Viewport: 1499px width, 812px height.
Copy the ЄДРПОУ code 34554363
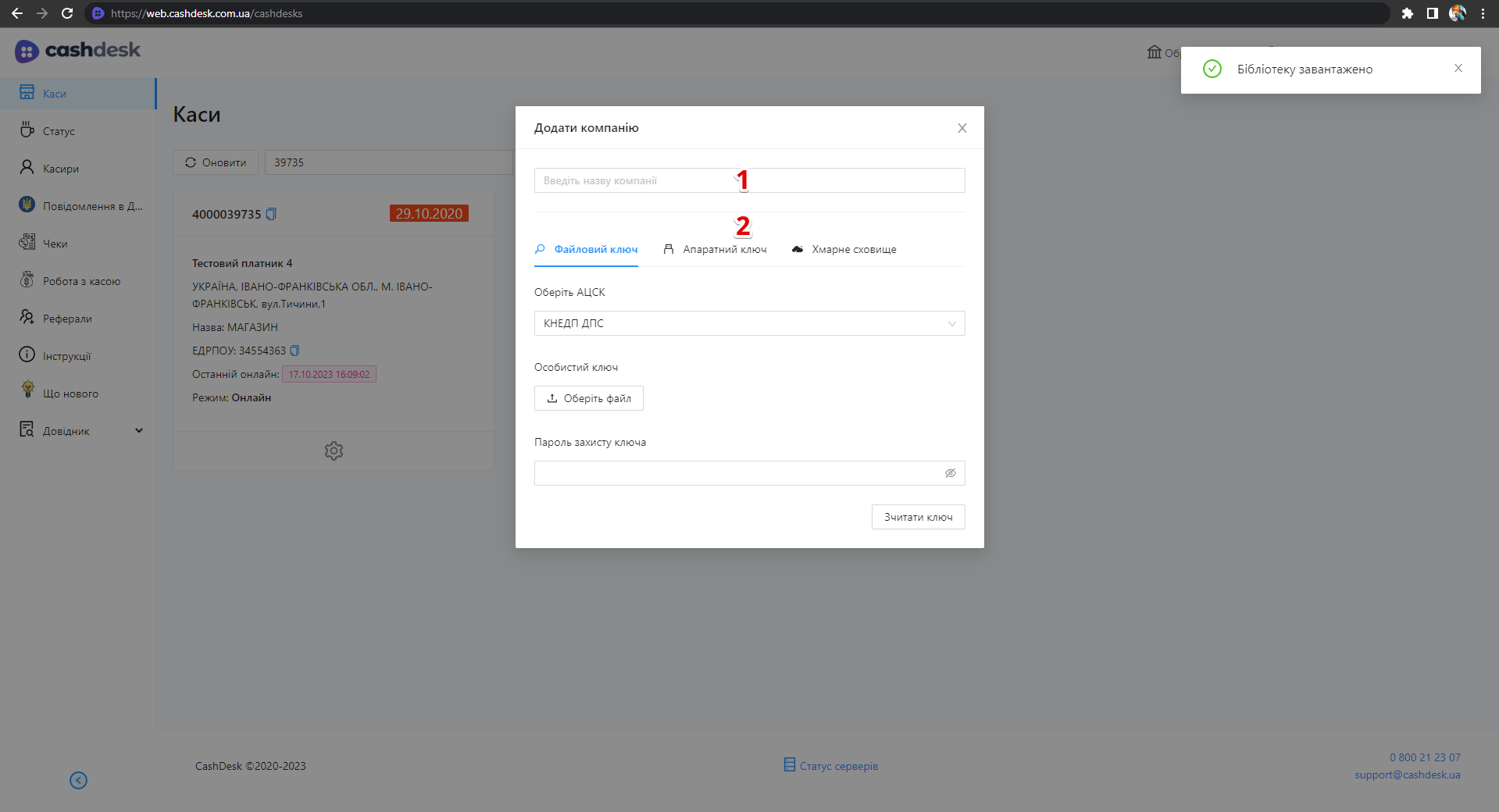pyautogui.click(x=294, y=351)
